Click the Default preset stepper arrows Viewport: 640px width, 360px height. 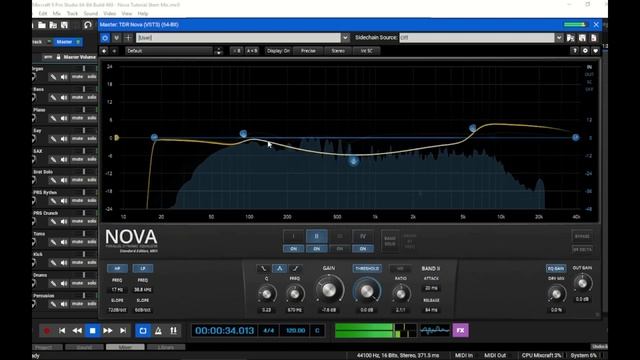coord(218,51)
